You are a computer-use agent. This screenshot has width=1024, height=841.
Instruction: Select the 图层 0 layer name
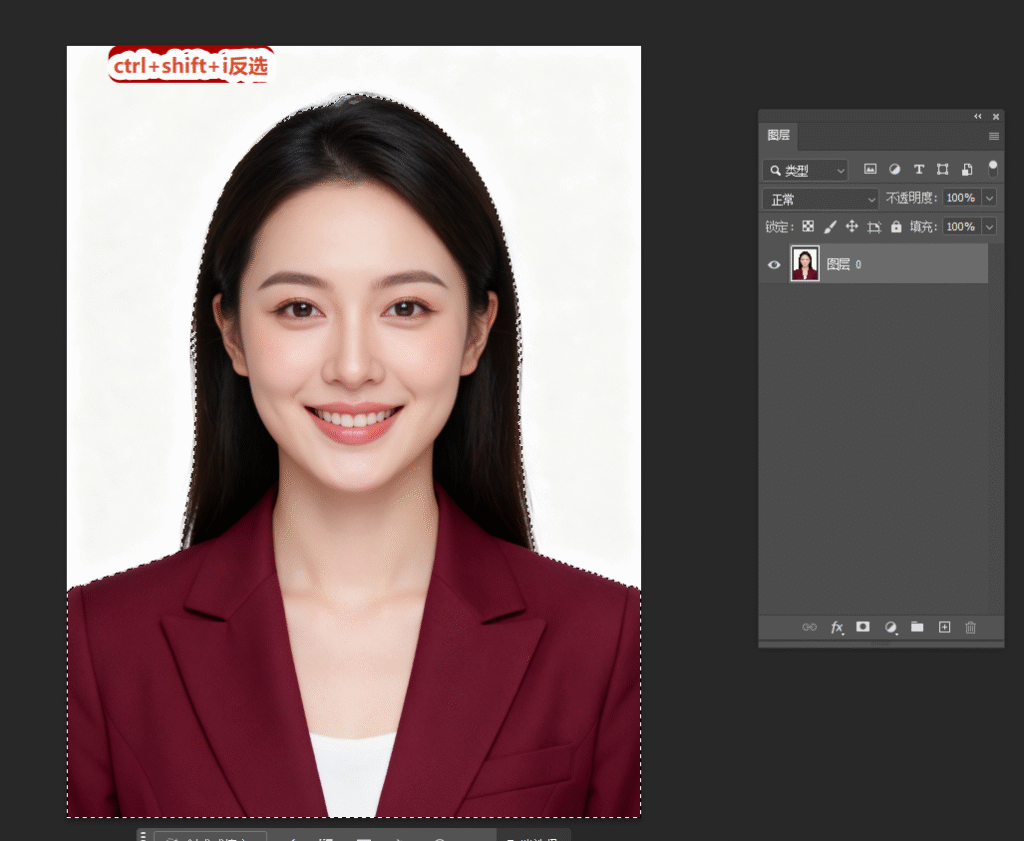[844, 264]
